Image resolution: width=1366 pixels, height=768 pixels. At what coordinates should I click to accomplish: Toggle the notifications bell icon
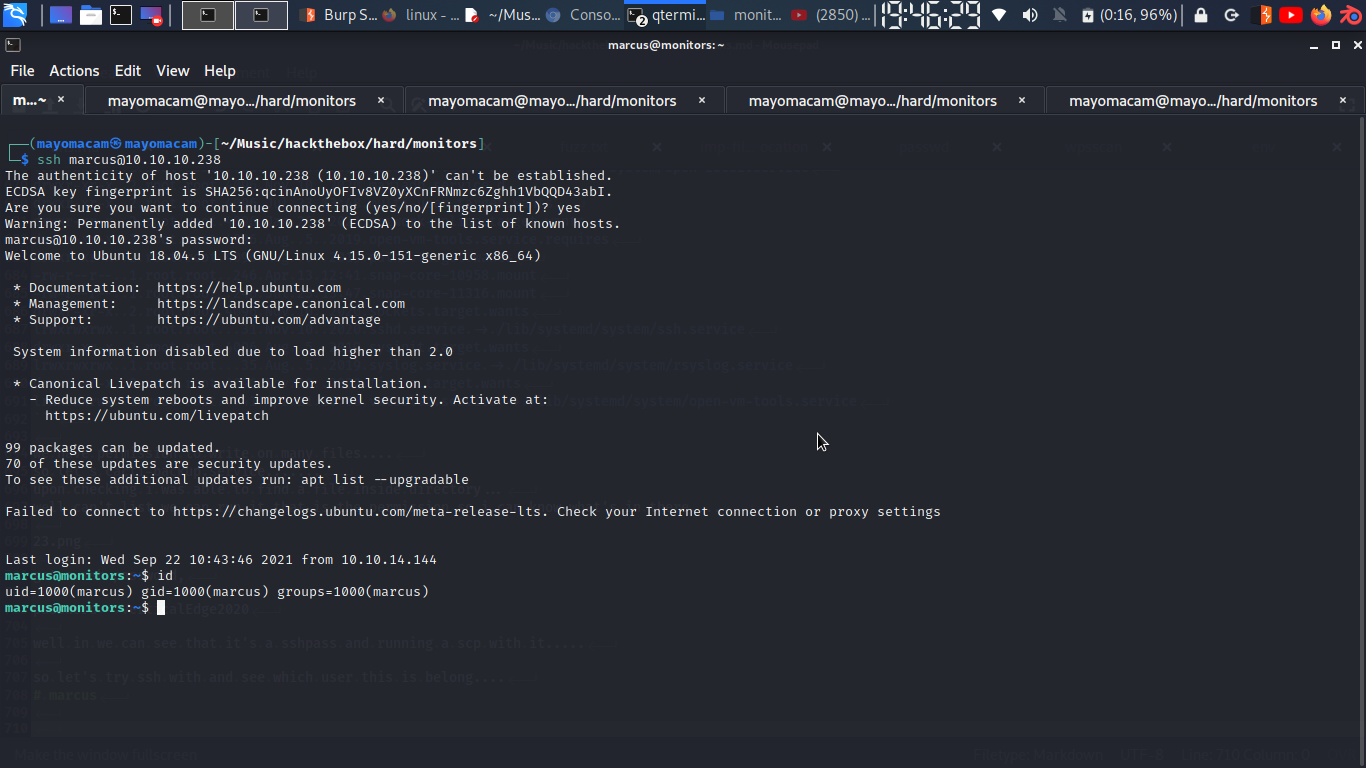click(1059, 15)
